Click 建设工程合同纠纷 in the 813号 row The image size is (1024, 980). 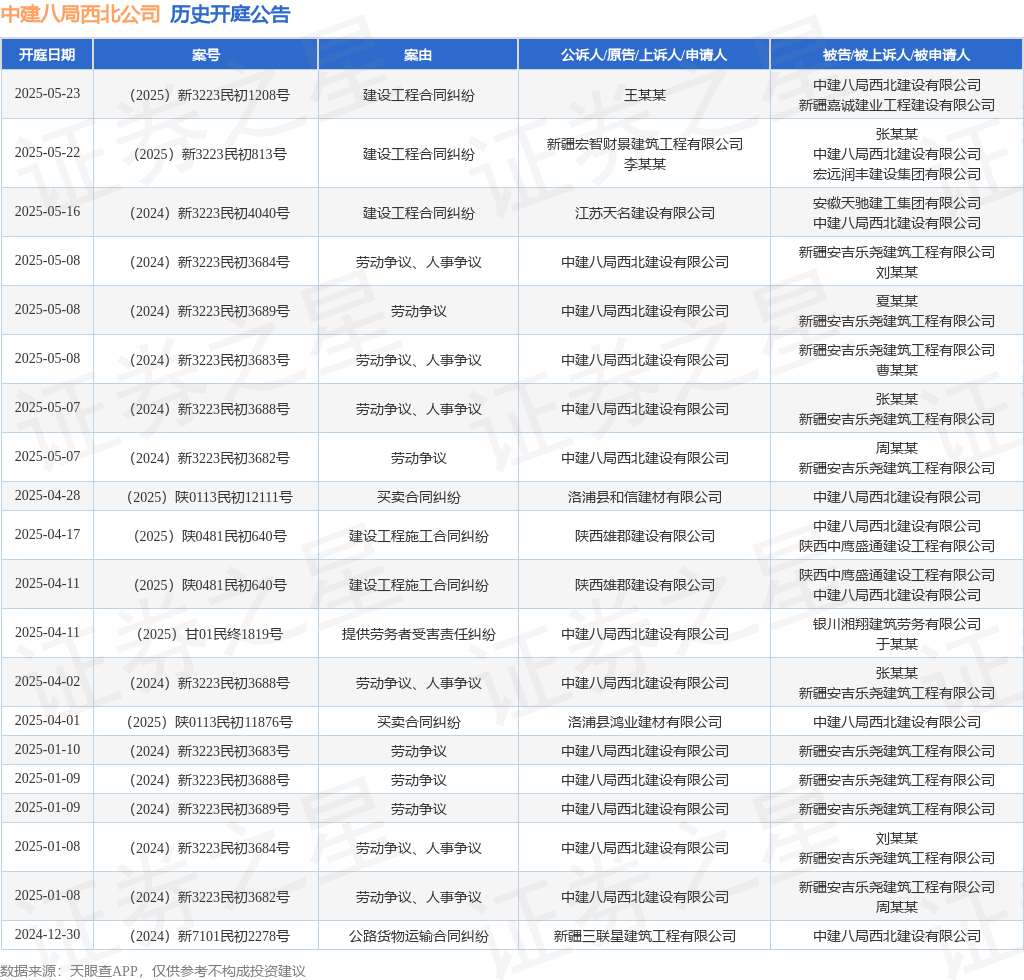tap(419, 154)
